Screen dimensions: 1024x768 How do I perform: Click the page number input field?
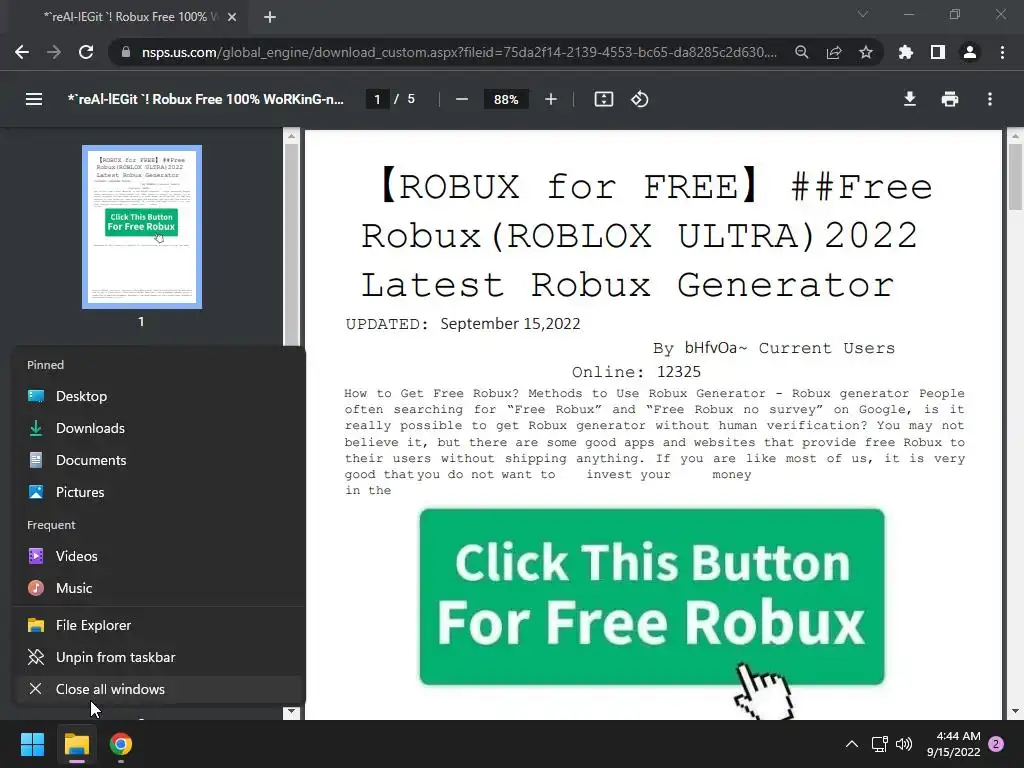click(377, 99)
